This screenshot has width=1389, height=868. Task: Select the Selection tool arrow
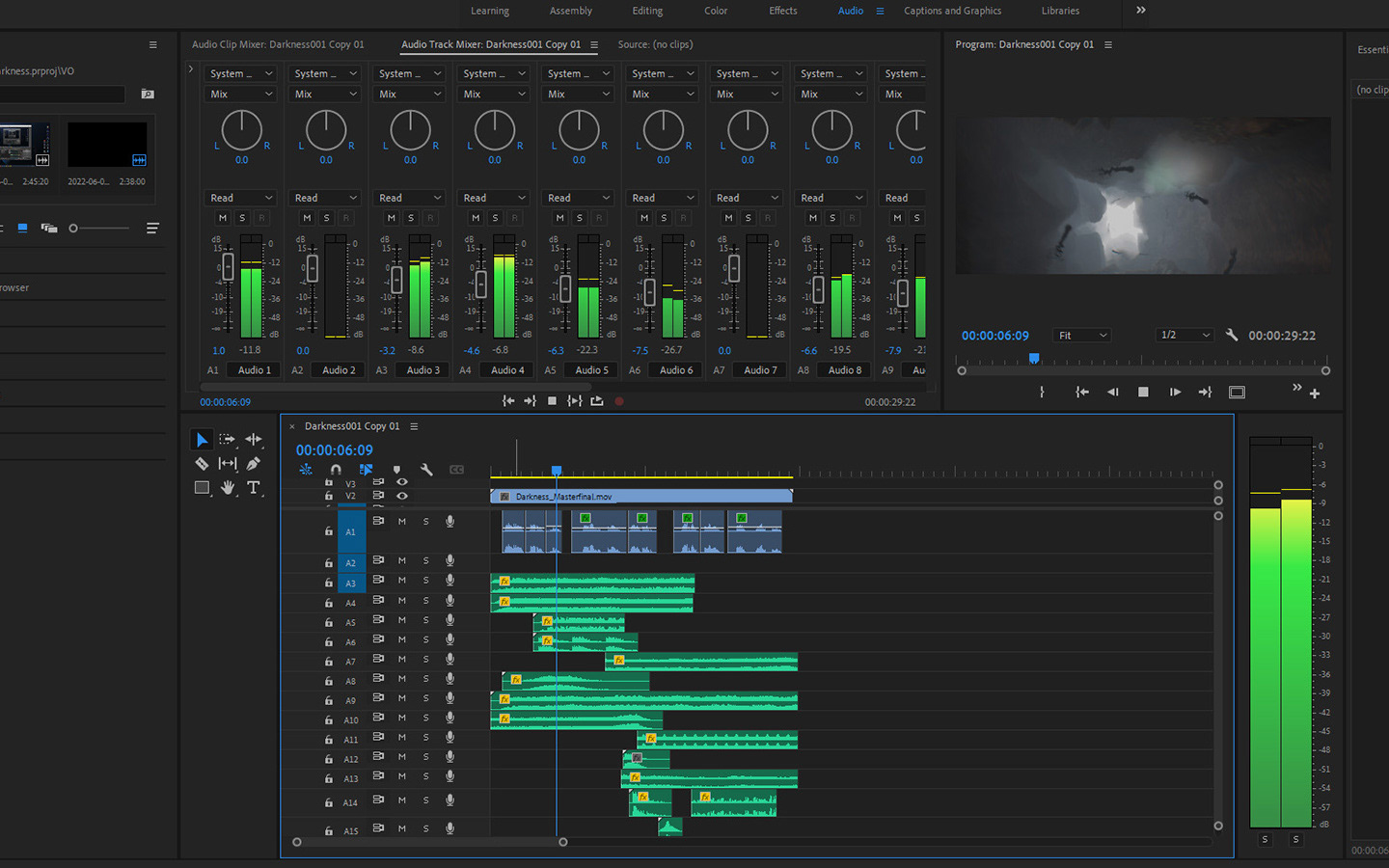click(x=202, y=440)
